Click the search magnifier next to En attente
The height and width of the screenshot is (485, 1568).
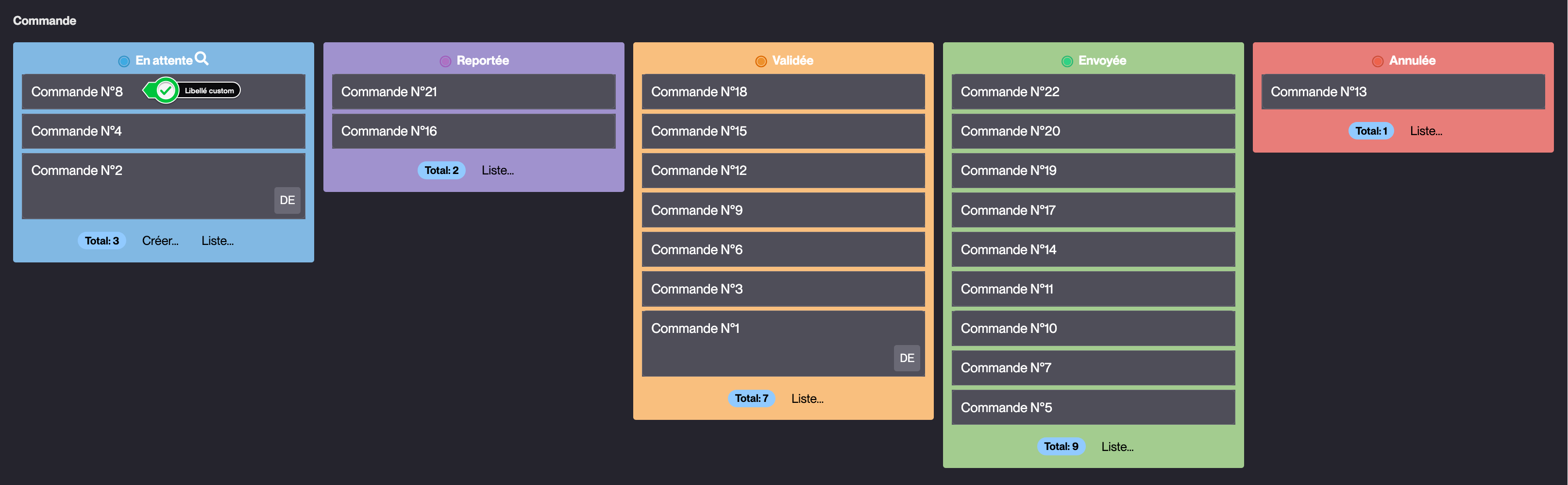point(202,59)
